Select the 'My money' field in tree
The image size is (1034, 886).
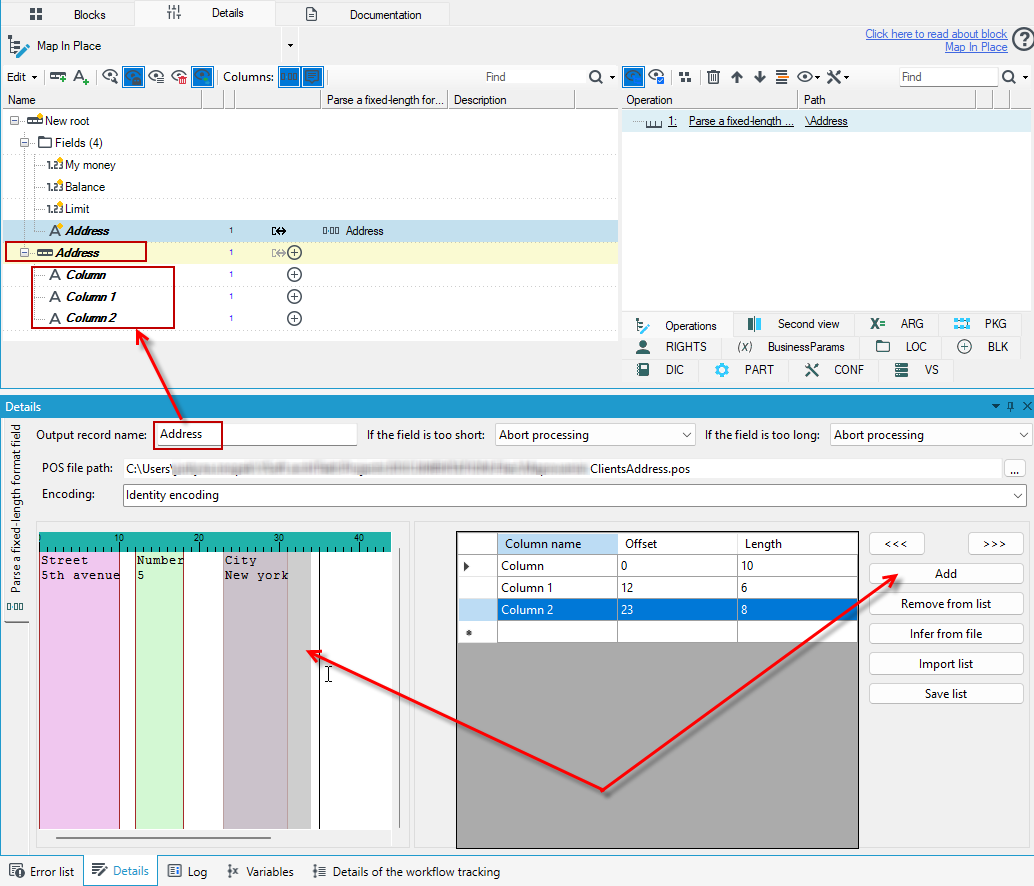click(x=90, y=165)
